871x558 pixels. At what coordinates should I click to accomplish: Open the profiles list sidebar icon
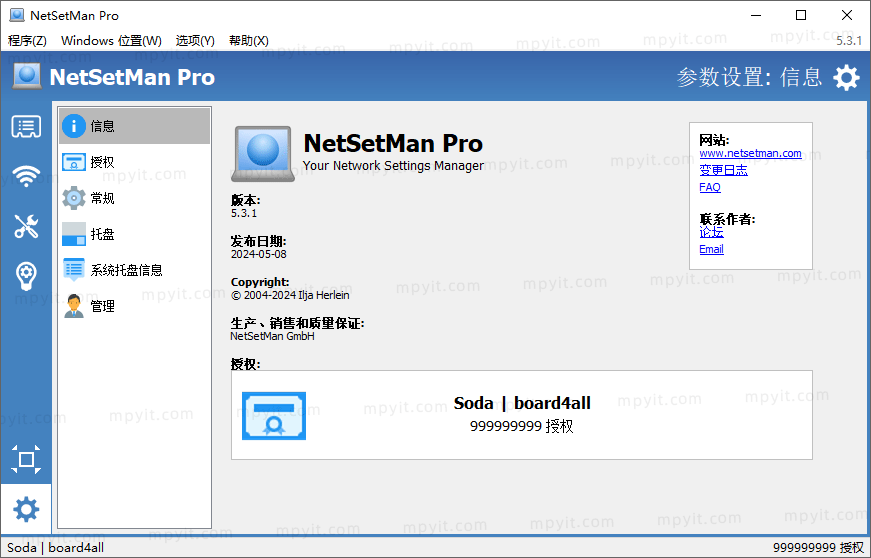[26, 127]
